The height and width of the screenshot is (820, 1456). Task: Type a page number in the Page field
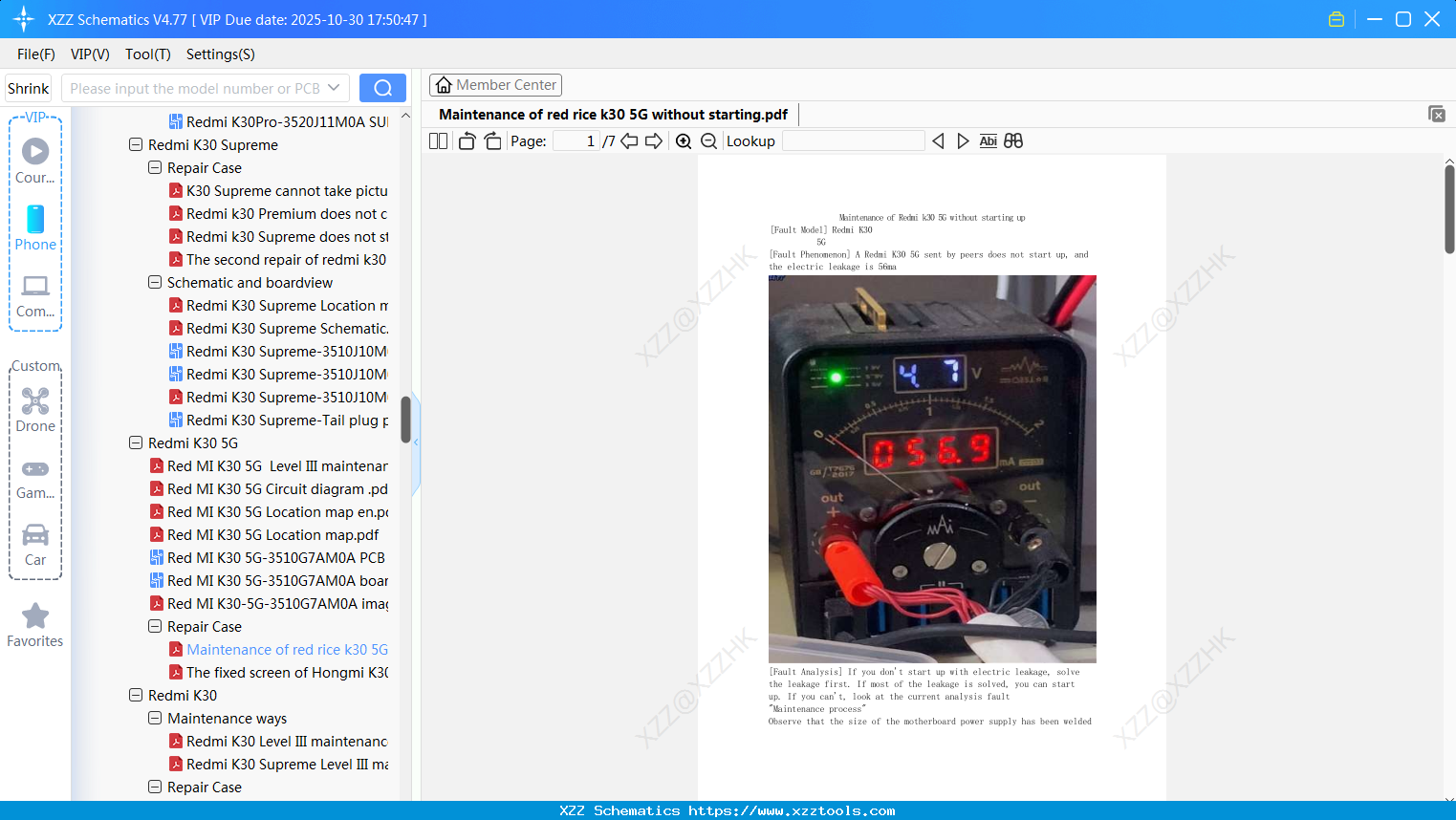click(575, 140)
